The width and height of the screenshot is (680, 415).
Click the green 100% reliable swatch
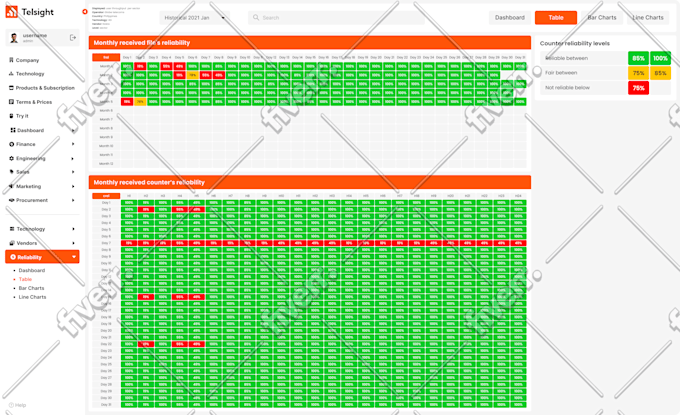(660, 58)
